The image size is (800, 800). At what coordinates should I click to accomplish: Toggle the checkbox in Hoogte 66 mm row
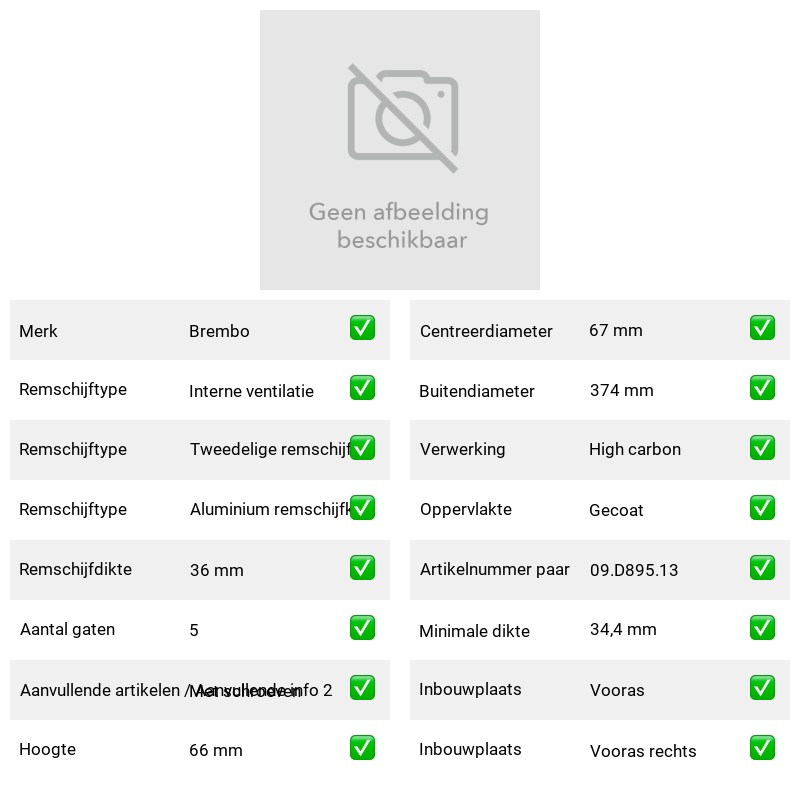362,748
